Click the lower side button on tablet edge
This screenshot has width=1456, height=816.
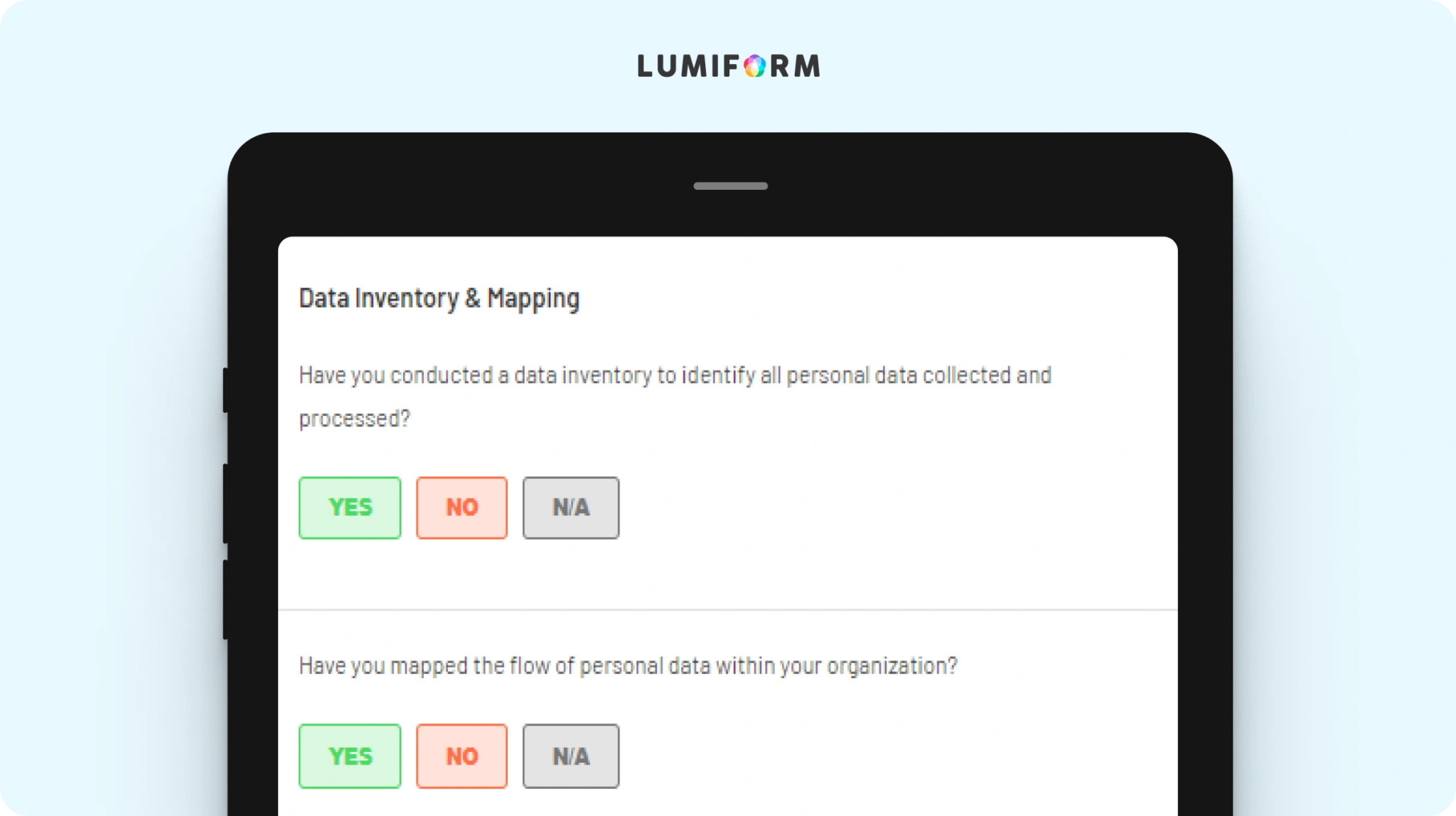[225, 599]
